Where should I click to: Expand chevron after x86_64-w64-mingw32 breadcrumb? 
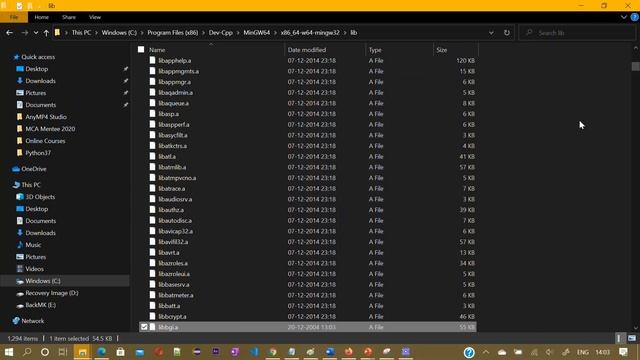pyautogui.click(x=345, y=33)
